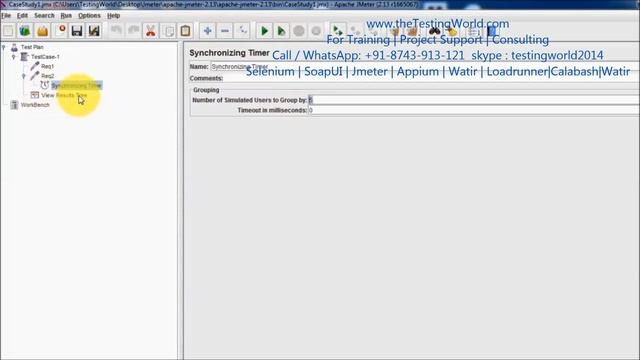This screenshot has width=640, height=360.
Task: Click the Close test plan icon
Action: [x=61, y=31]
